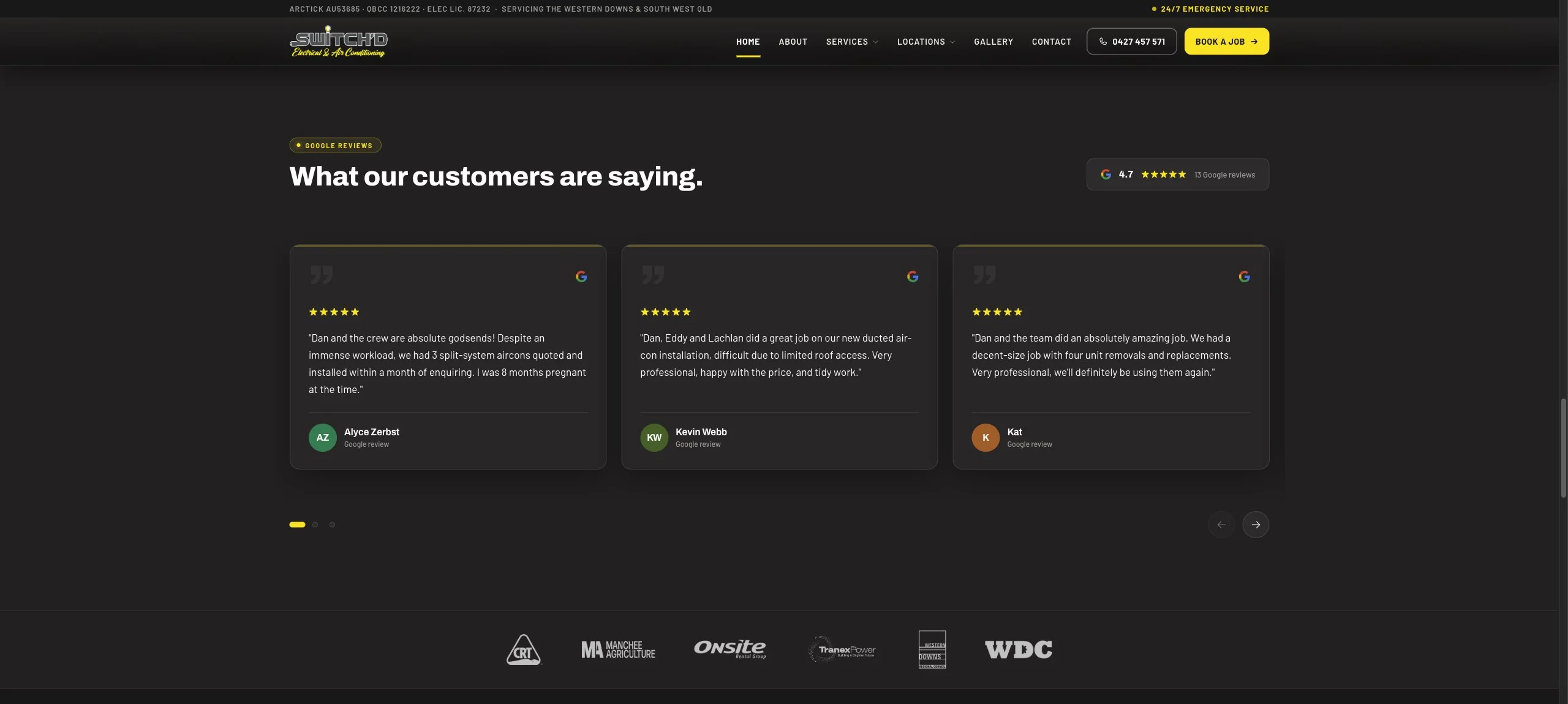Click the Manchee Agriculture logo
1568x704 pixels.
[618, 650]
